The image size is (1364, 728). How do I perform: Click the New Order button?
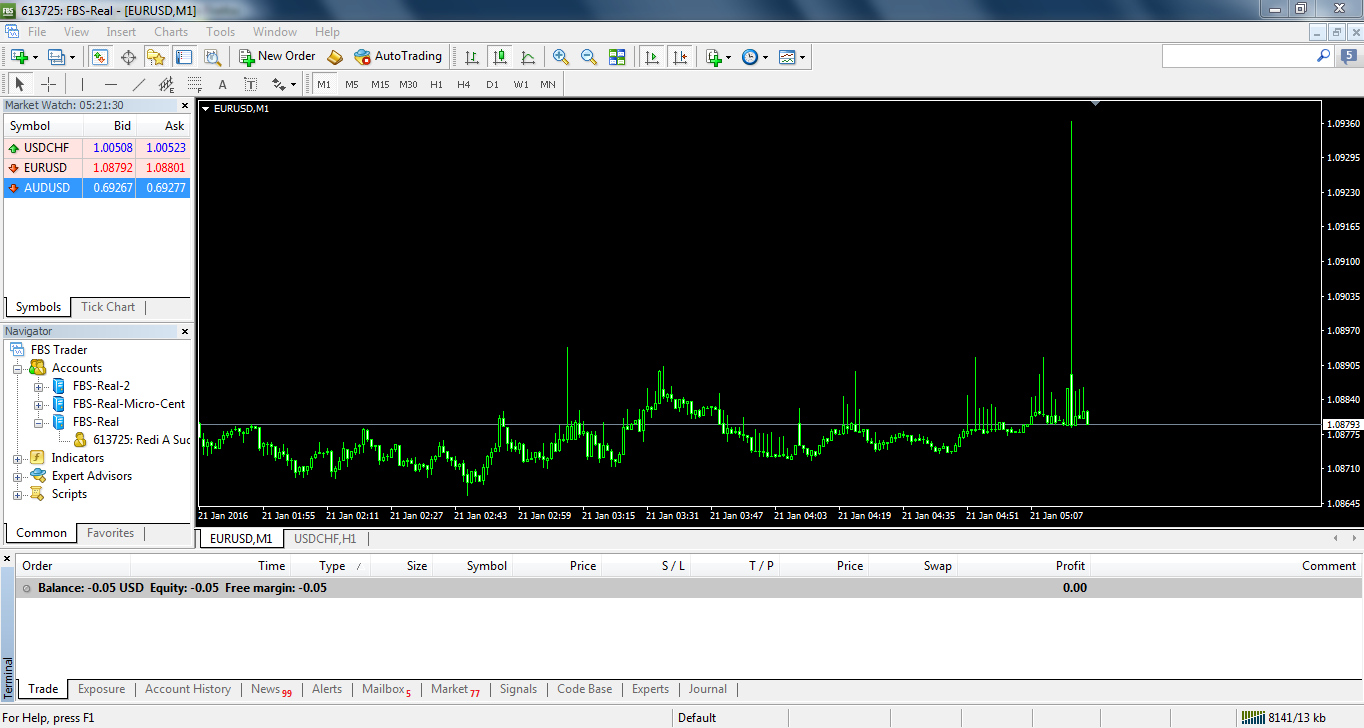277,57
